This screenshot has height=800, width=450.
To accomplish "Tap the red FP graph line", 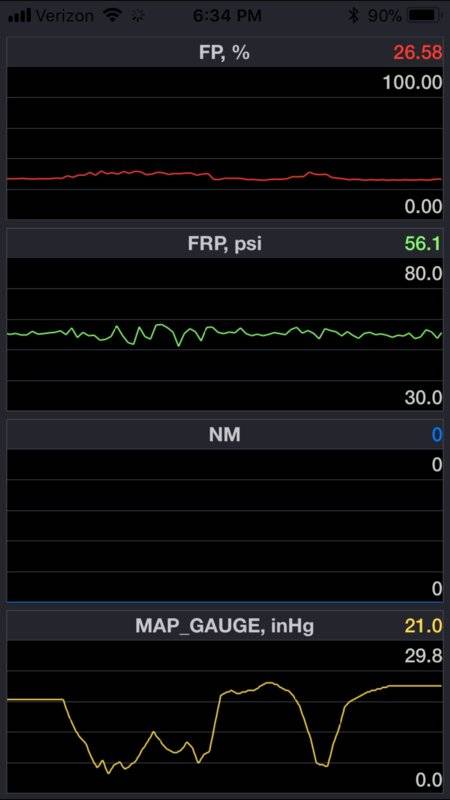I will pyautogui.click(x=224, y=177).
